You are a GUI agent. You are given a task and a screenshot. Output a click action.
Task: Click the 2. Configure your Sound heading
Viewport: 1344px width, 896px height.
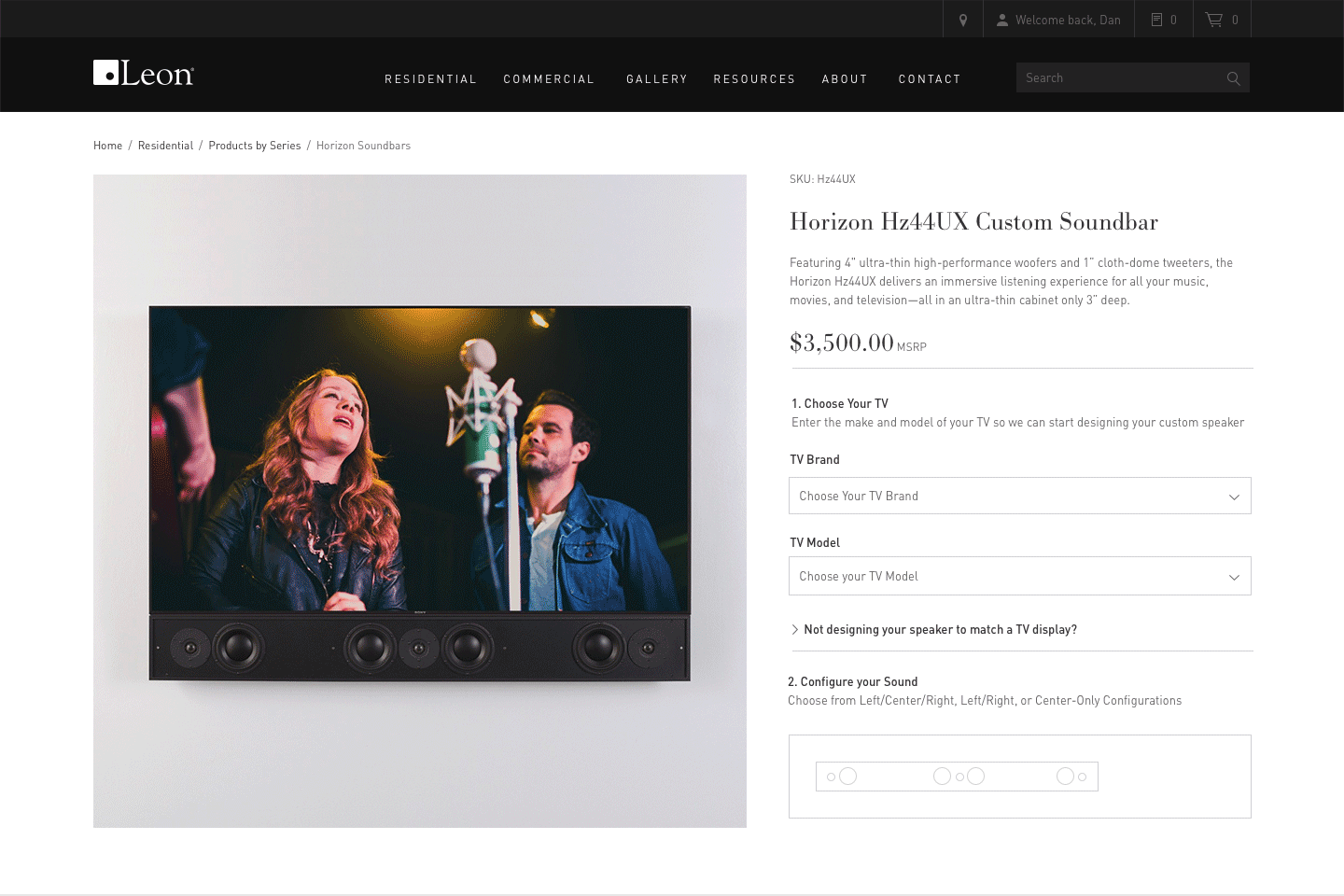(x=853, y=682)
